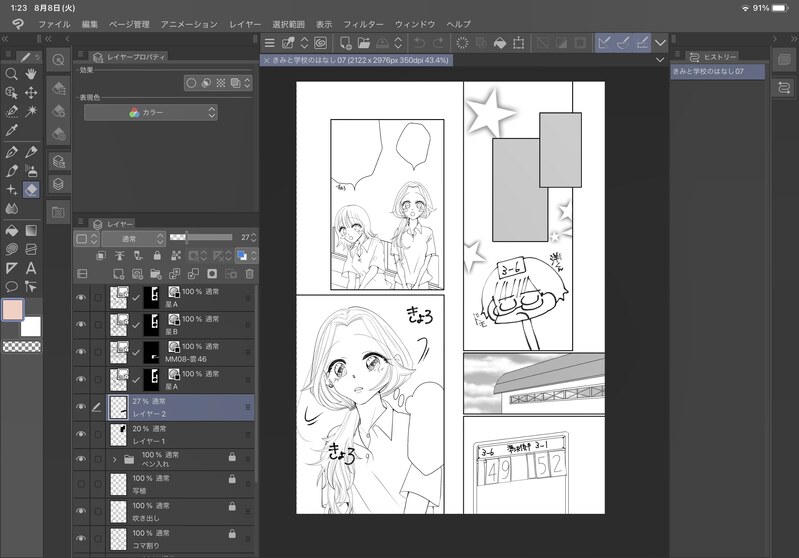Open the ファイル menu
Viewport: 799px width, 558px height.
pyautogui.click(x=55, y=24)
